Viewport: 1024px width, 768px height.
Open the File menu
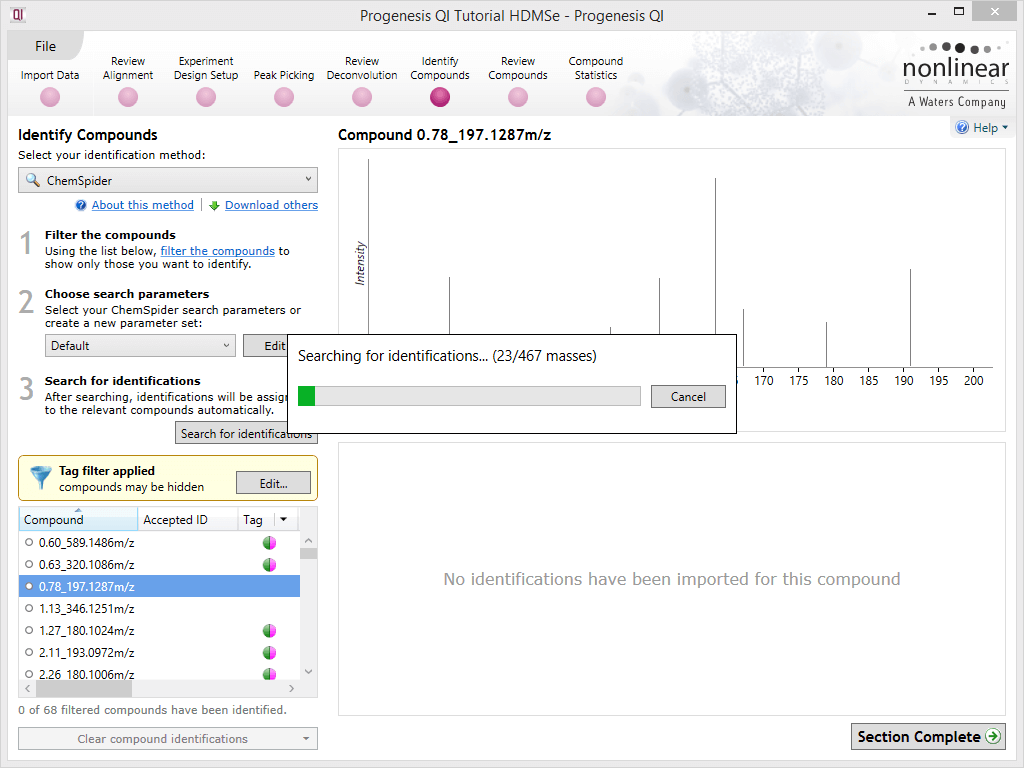click(x=45, y=46)
